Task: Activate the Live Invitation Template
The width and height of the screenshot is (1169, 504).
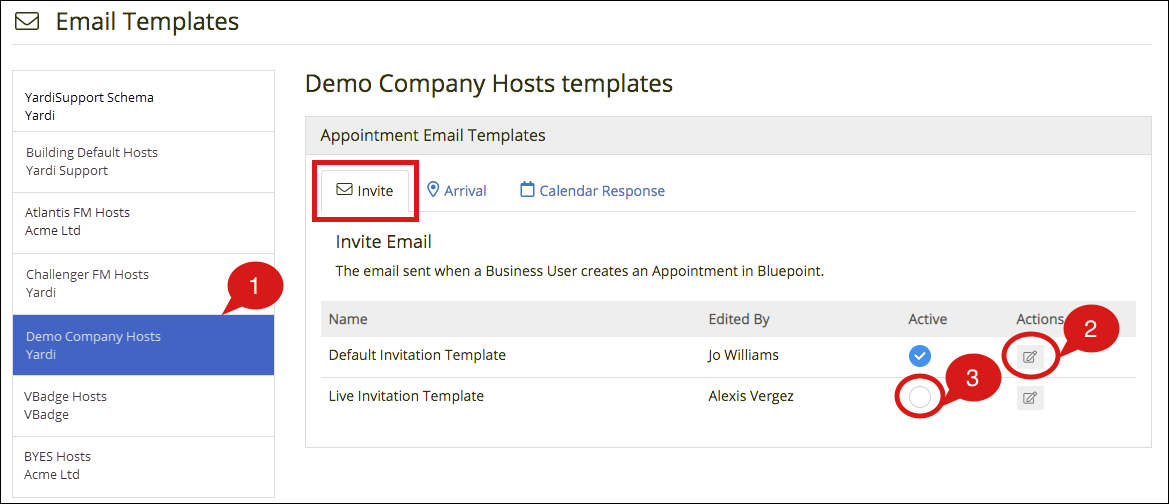Action: point(920,397)
